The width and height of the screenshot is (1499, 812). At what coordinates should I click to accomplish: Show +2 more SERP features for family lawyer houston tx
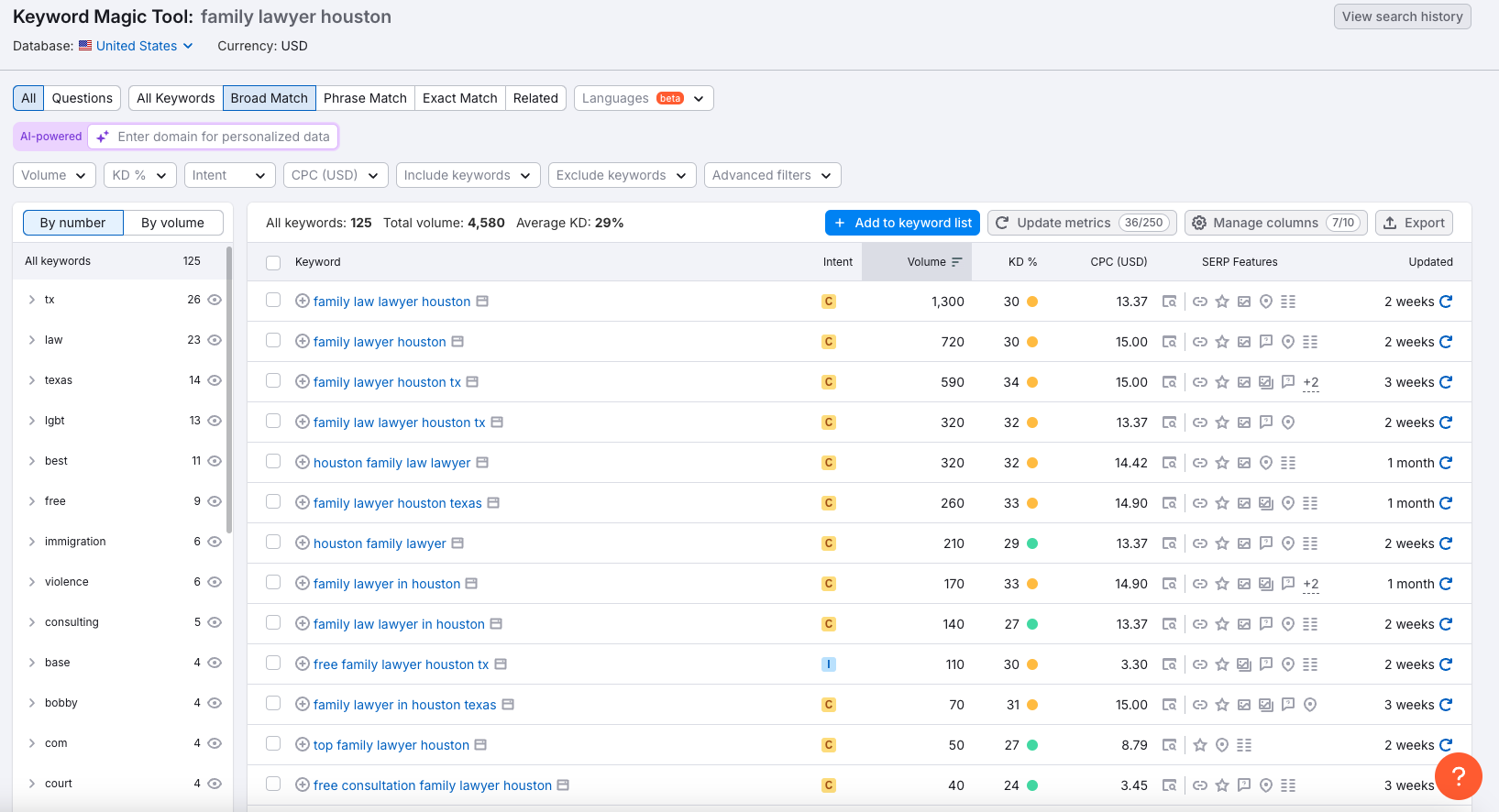click(x=1311, y=383)
